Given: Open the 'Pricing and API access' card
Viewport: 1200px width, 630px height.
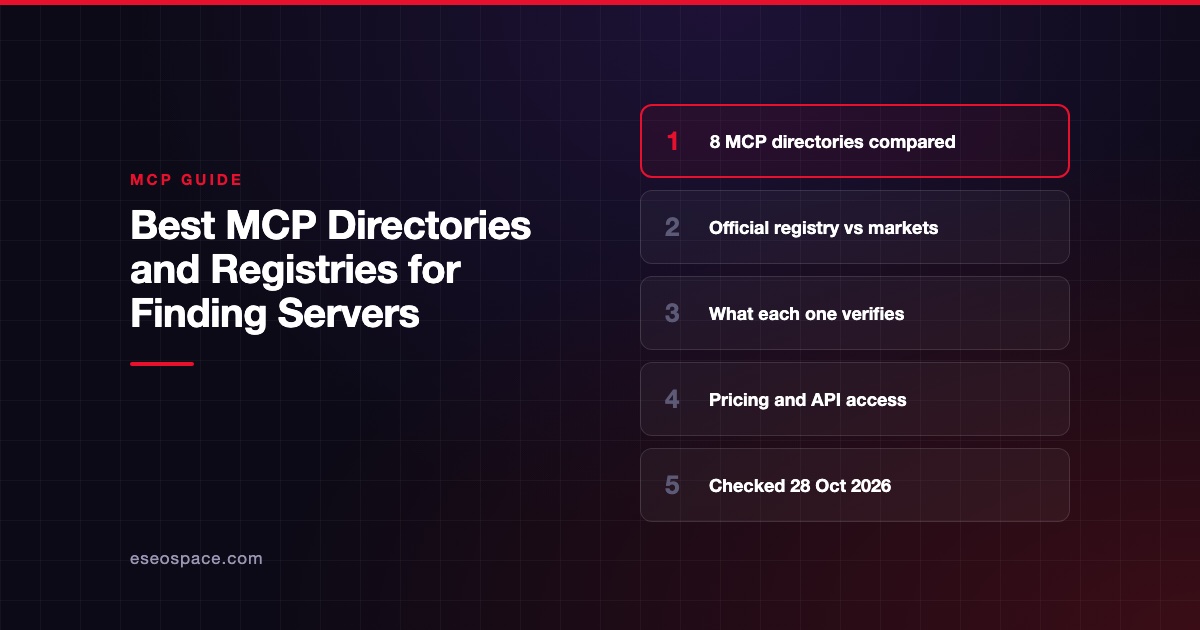Looking at the screenshot, I should click(855, 399).
